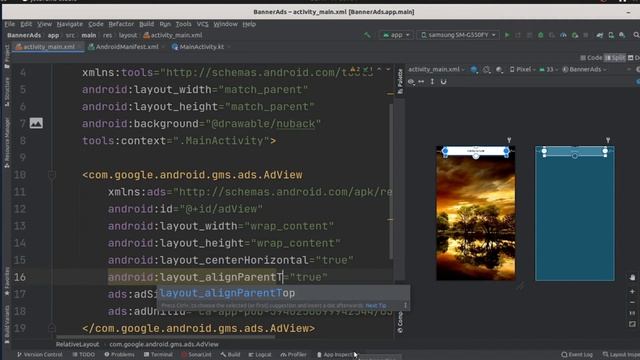Open the SDK Manager icon in toolbar
640x360 pixels.
click(x=622, y=36)
